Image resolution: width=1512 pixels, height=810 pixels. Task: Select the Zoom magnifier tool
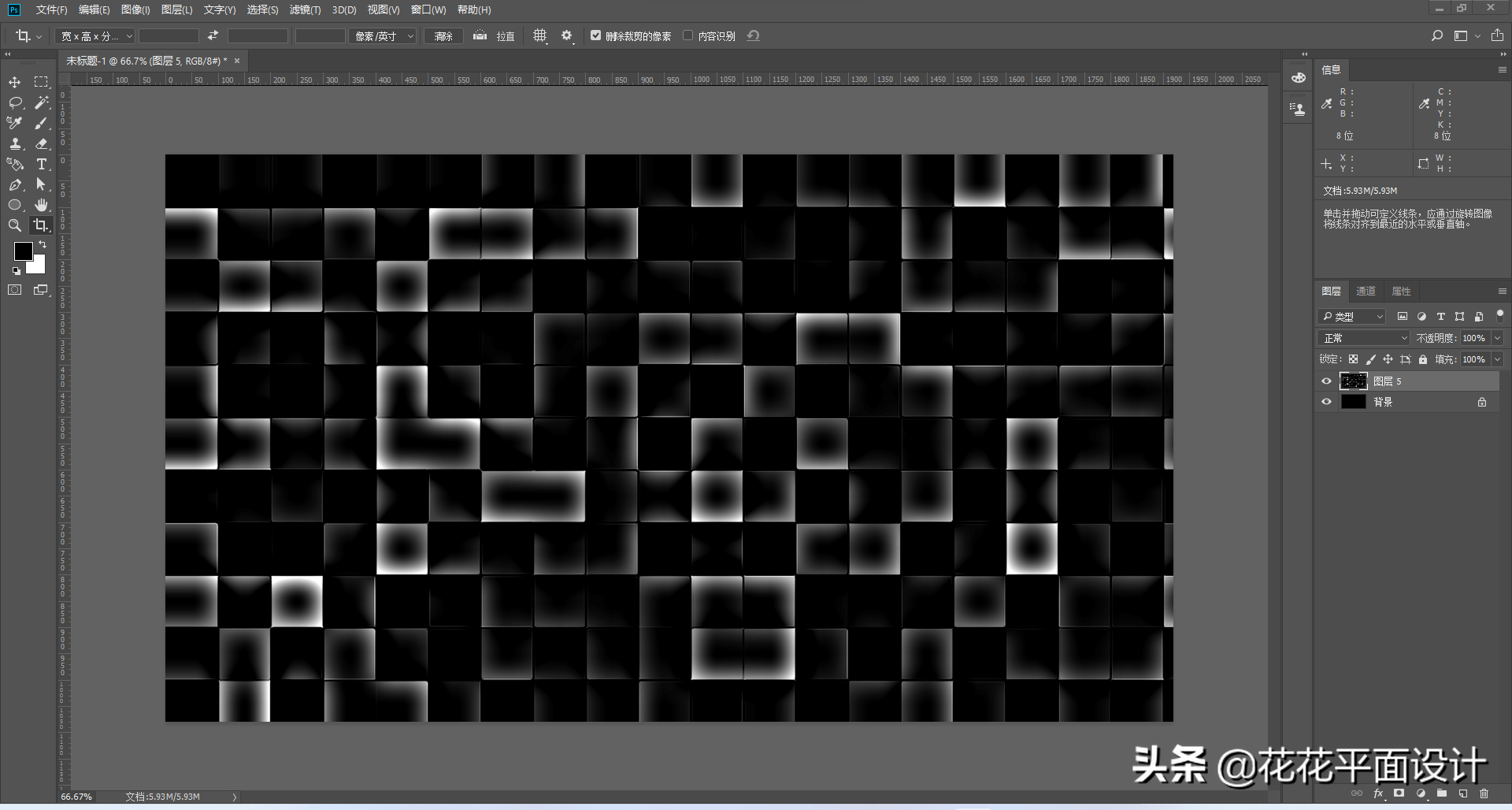point(14,226)
